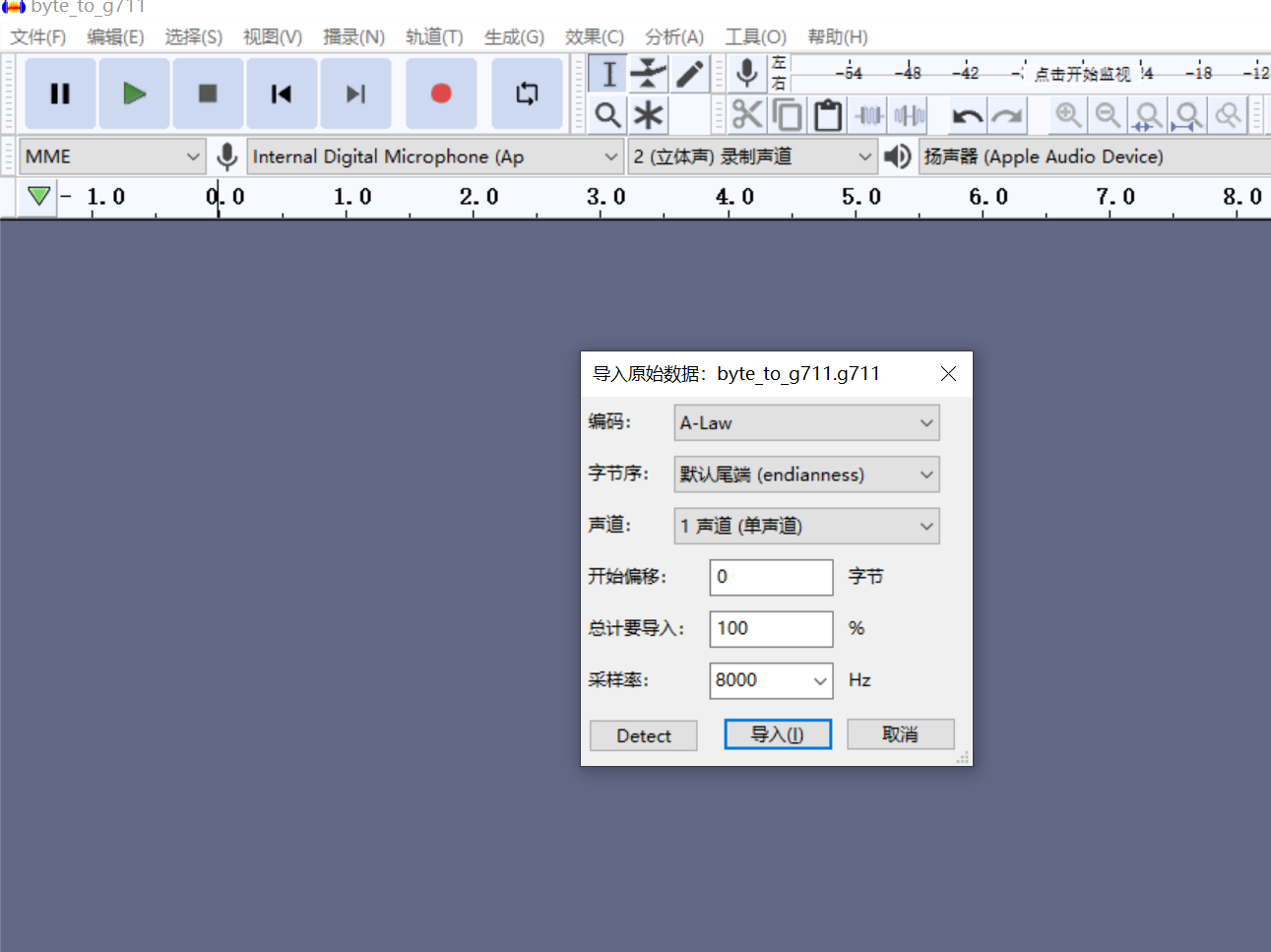Open the 帮助(H) menu
This screenshot has width=1271, height=952.
(x=838, y=36)
